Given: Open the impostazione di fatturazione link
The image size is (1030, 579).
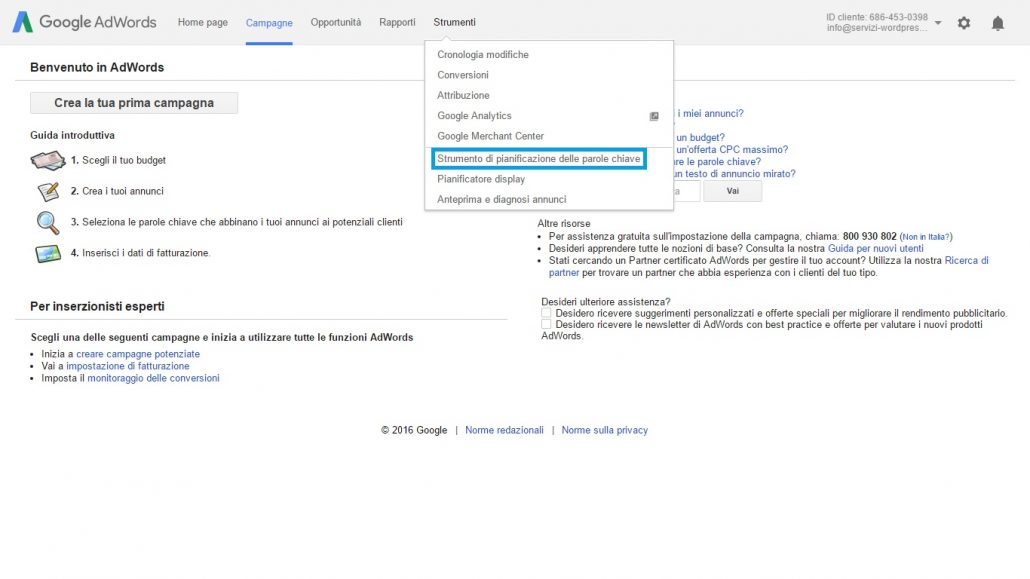Looking at the screenshot, I should click(127, 366).
